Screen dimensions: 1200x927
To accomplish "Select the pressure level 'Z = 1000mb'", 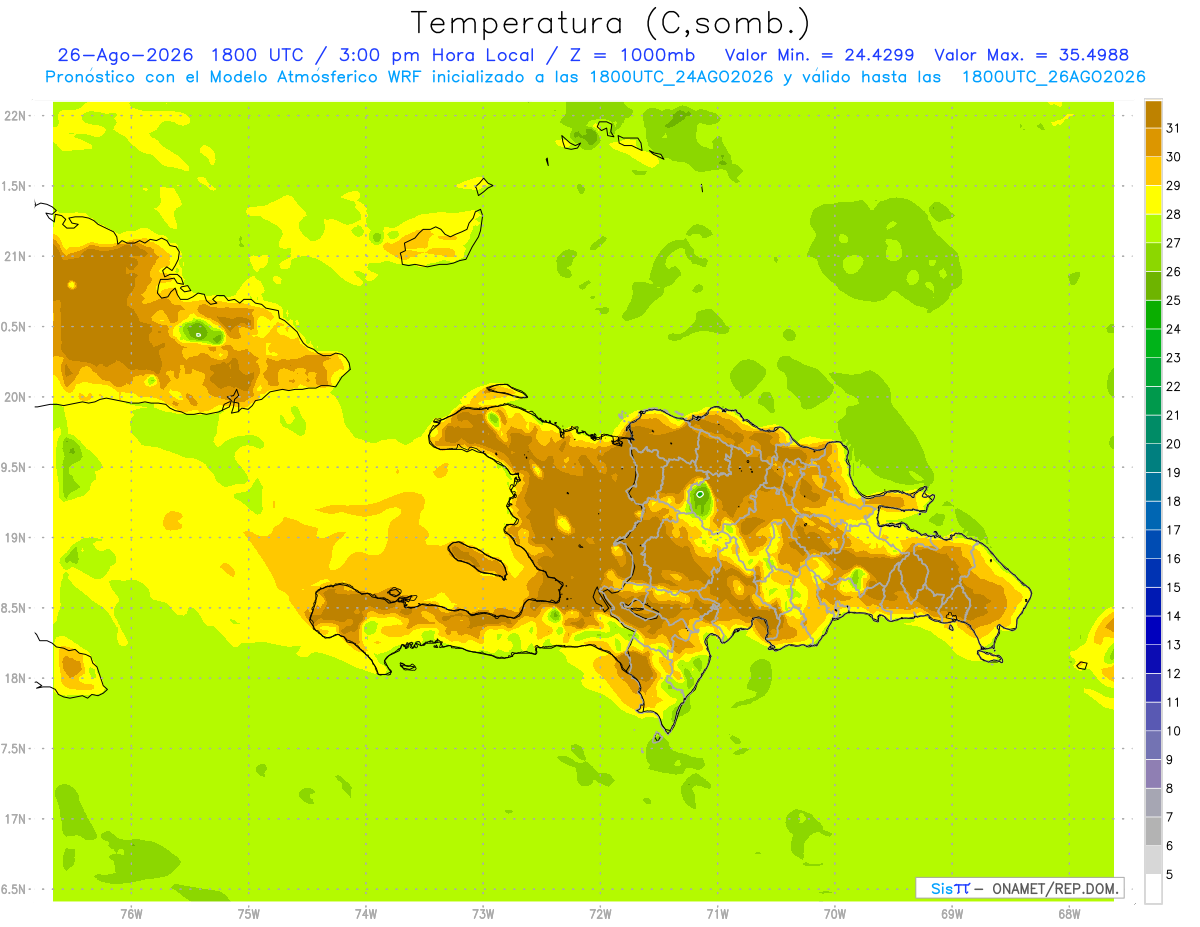I will pos(631,55).
